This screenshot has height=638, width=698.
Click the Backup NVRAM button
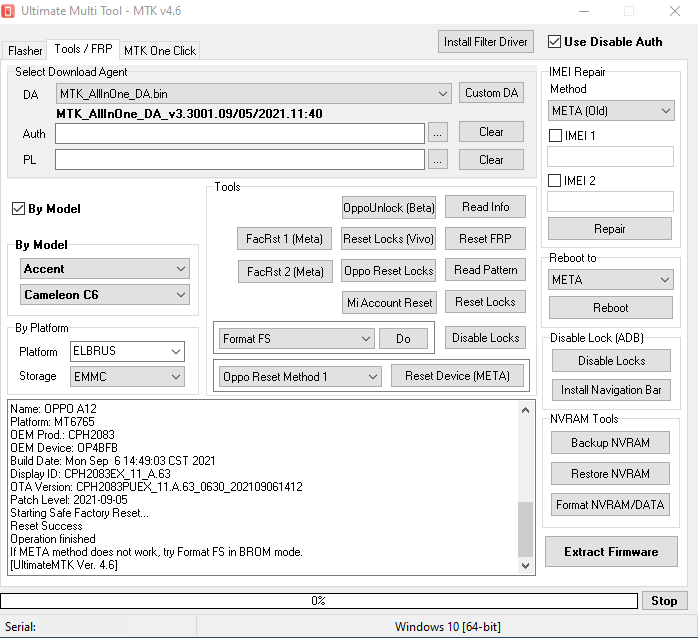(610, 443)
